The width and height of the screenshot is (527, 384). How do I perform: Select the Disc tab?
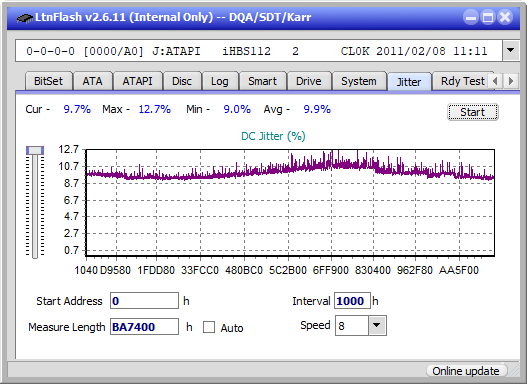pos(182,81)
